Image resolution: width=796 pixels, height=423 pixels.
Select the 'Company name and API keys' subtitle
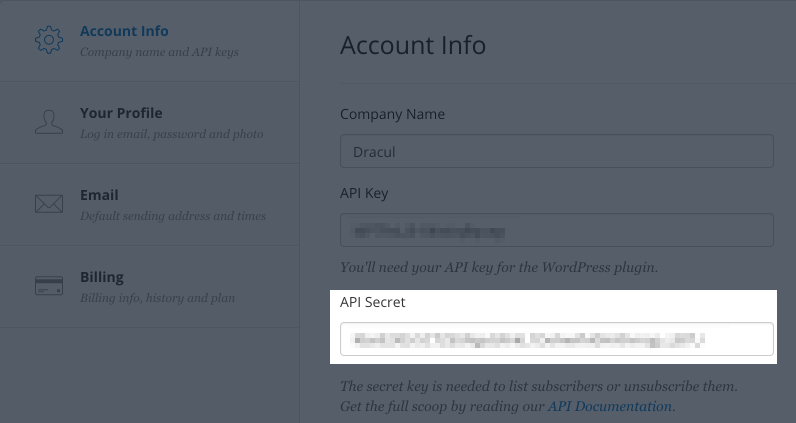coord(159,52)
